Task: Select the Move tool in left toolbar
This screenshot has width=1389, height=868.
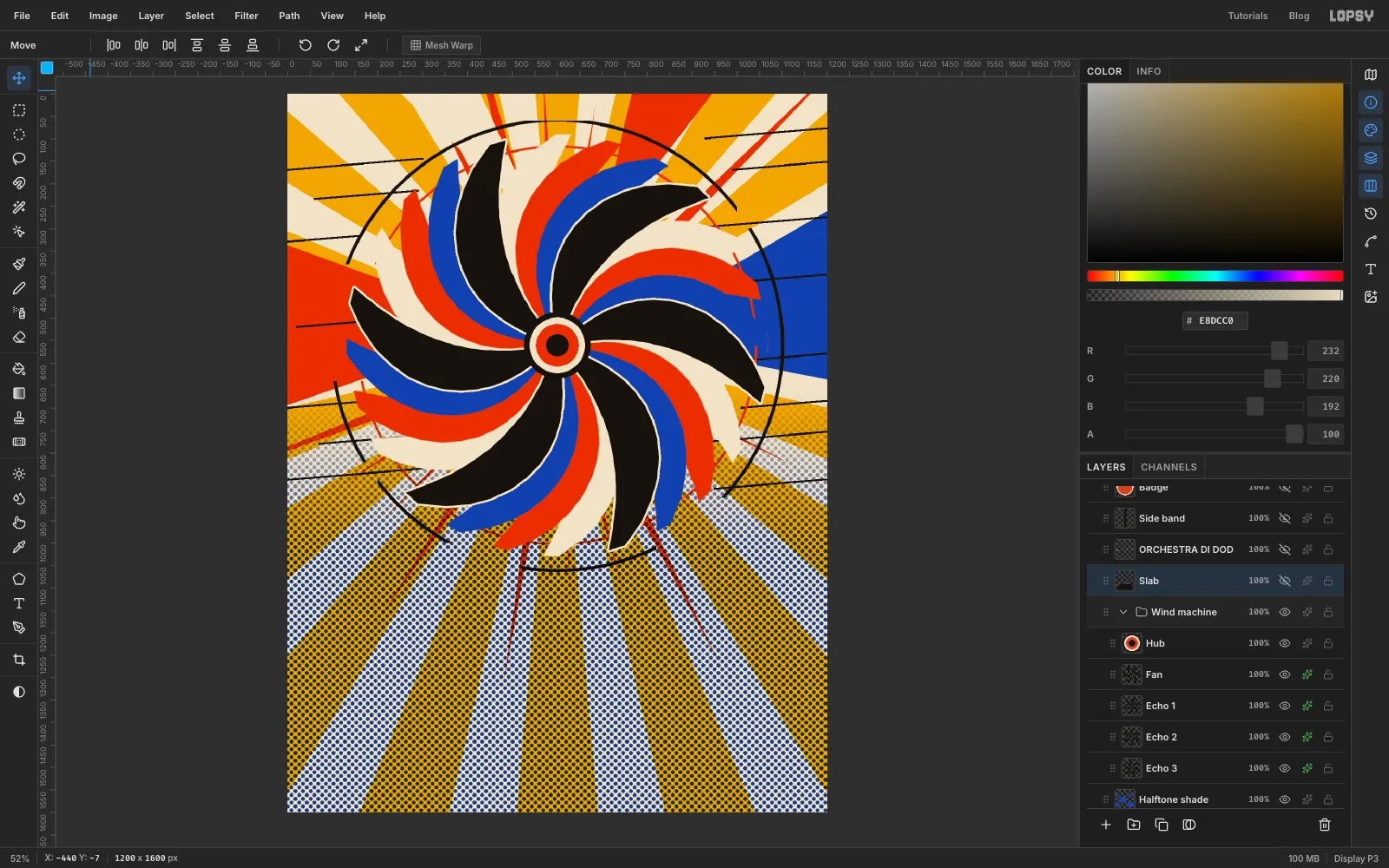Action: pos(19,78)
